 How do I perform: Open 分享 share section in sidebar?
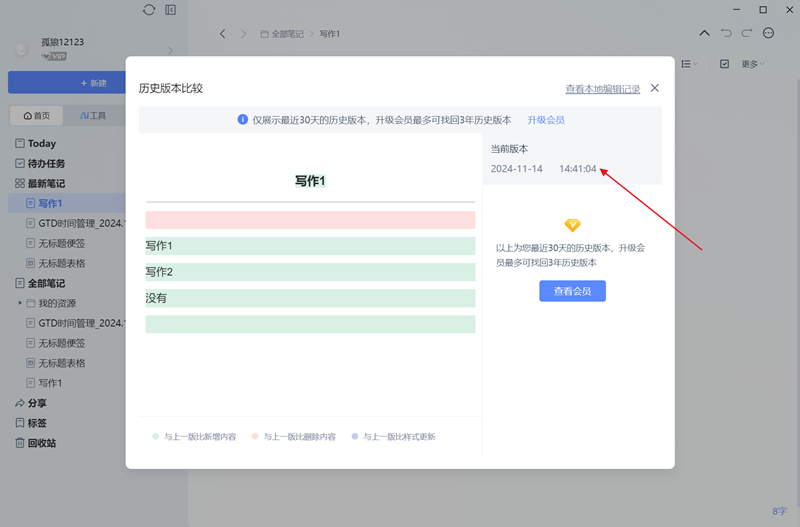[36, 403]
